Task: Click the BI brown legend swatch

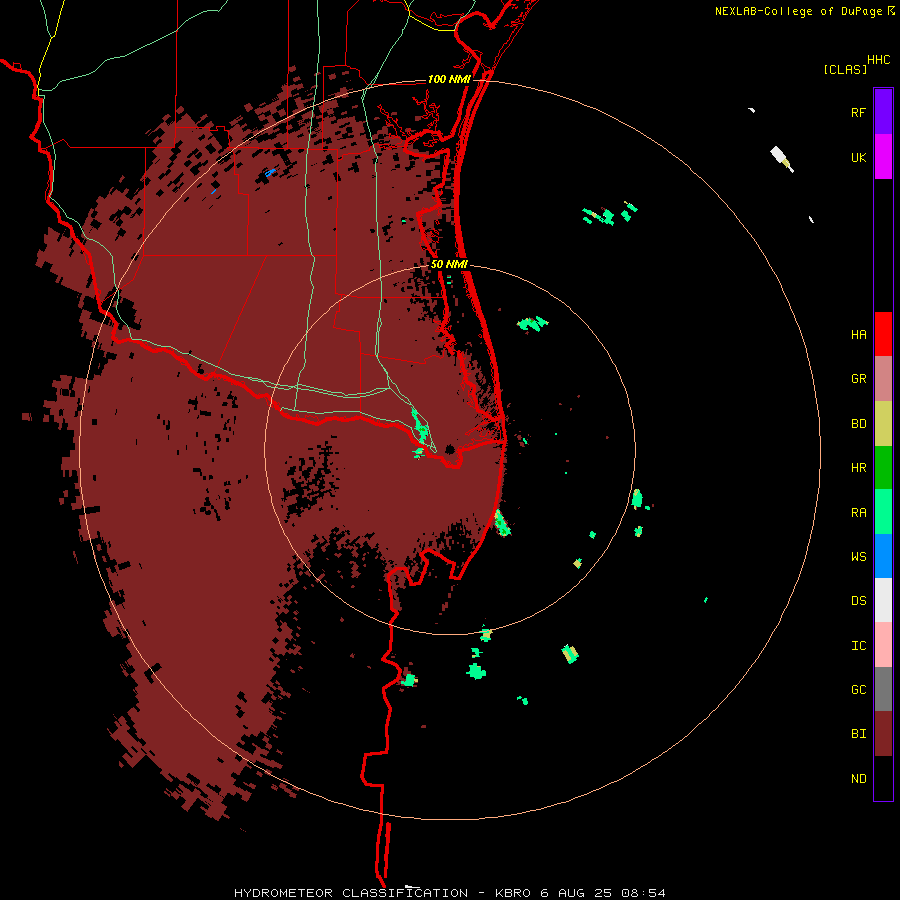Action: (x=883, y=734)
